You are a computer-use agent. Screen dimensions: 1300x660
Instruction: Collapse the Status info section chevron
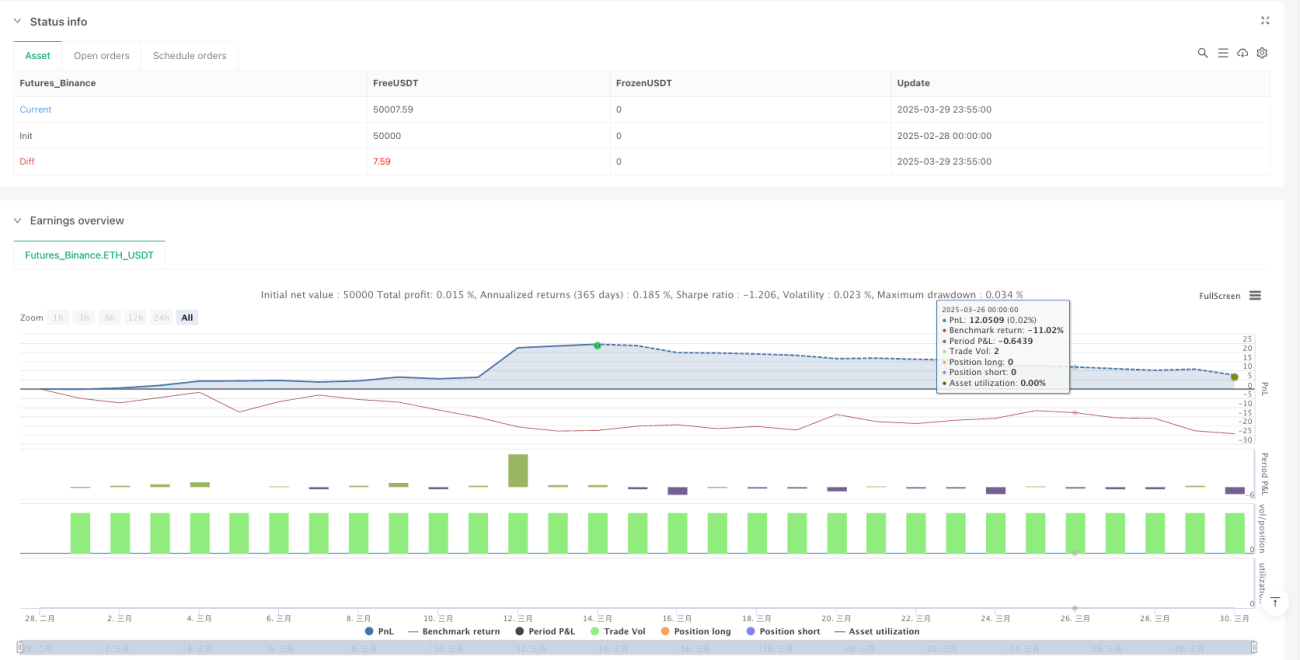pos(18,22)
